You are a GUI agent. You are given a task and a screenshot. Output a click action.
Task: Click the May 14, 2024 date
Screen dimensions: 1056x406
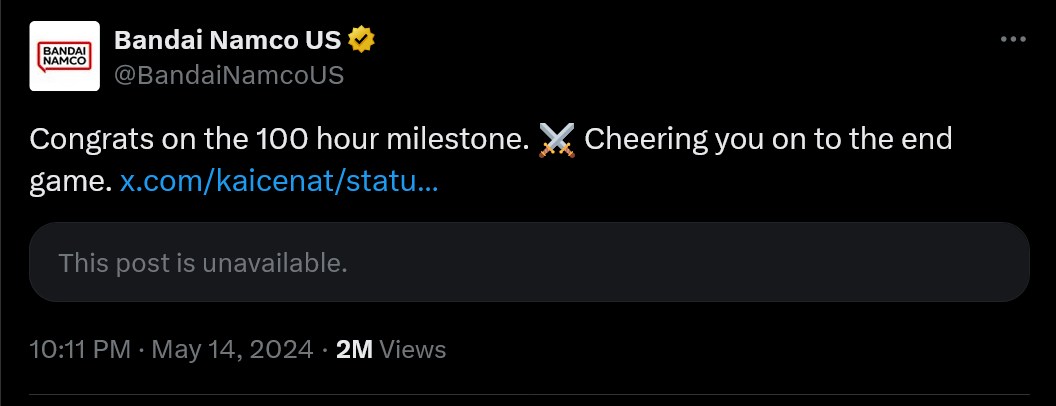point(232,349)
